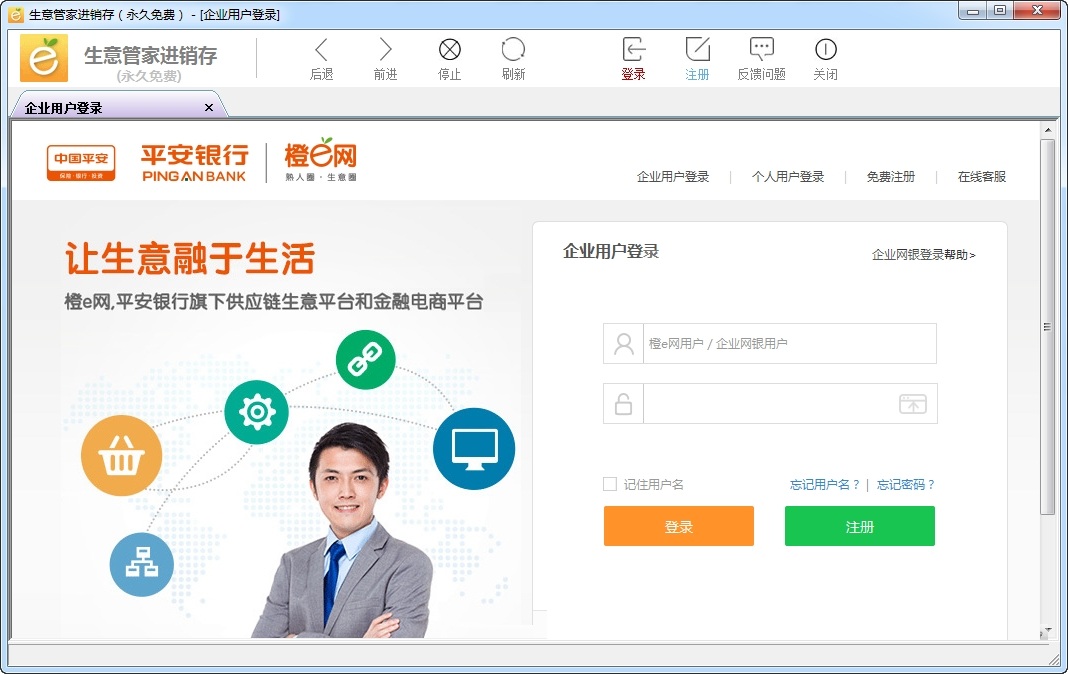Click the scrollbar up arrow

point(1047,130)
